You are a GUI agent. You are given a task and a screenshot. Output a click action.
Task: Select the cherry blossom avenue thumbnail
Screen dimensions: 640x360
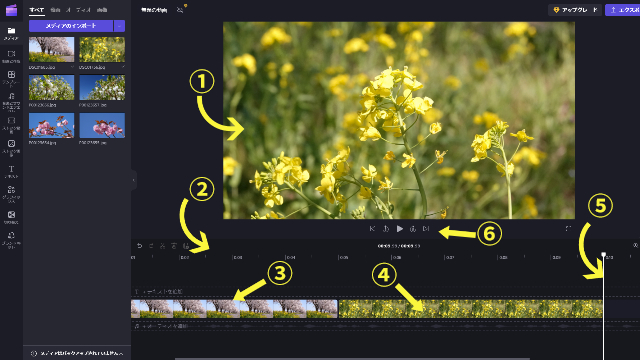click(51, 49)
